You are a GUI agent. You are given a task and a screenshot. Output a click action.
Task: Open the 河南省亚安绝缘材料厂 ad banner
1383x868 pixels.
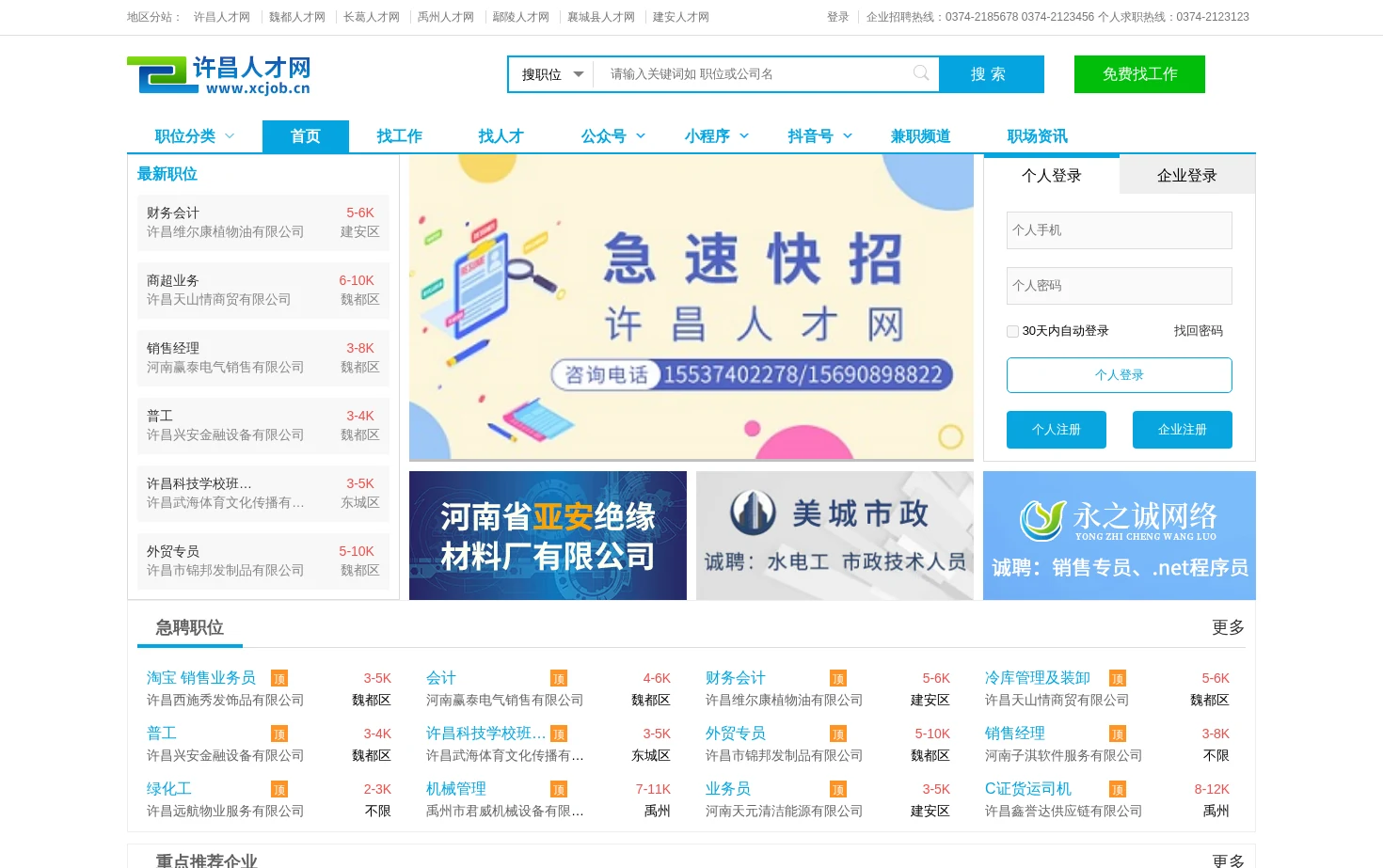[x=548, y=535]
